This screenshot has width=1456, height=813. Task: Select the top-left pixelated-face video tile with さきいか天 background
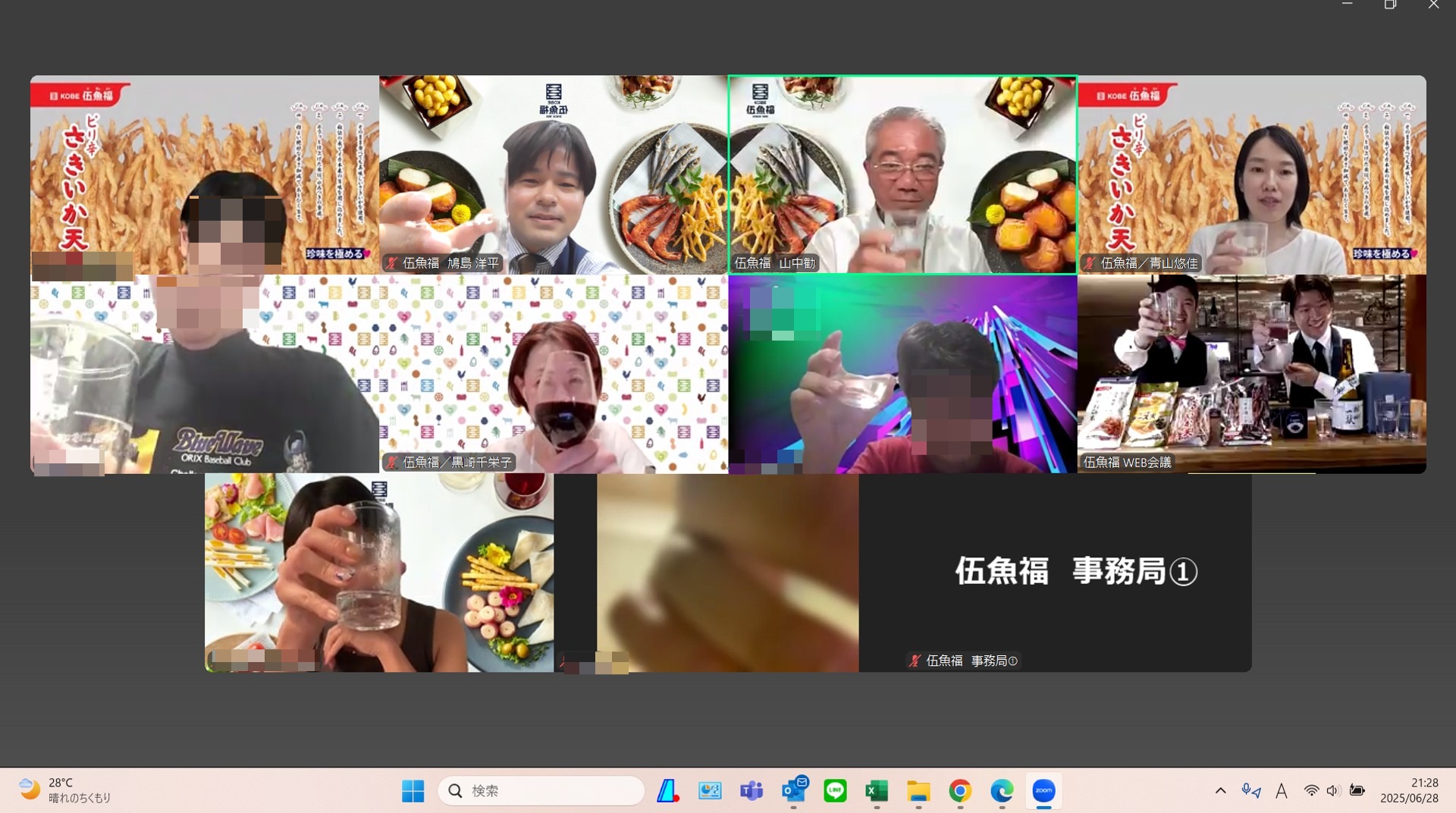(x=205, y=174)
